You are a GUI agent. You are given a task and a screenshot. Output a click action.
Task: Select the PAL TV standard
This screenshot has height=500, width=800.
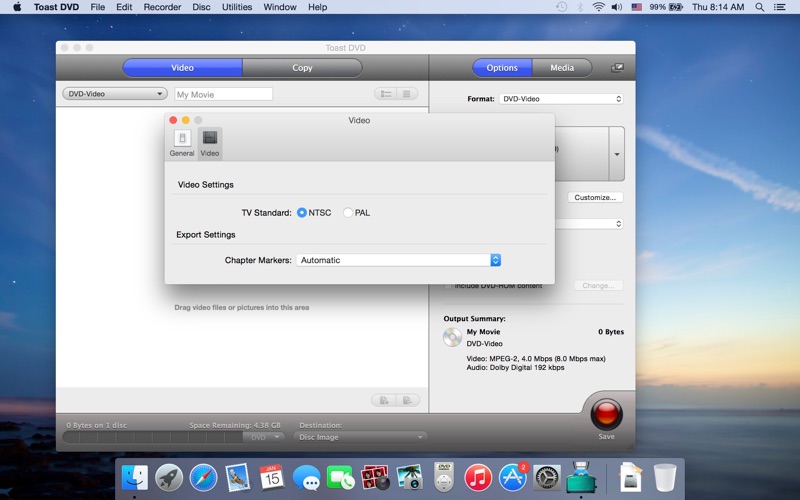click(348, 213)
